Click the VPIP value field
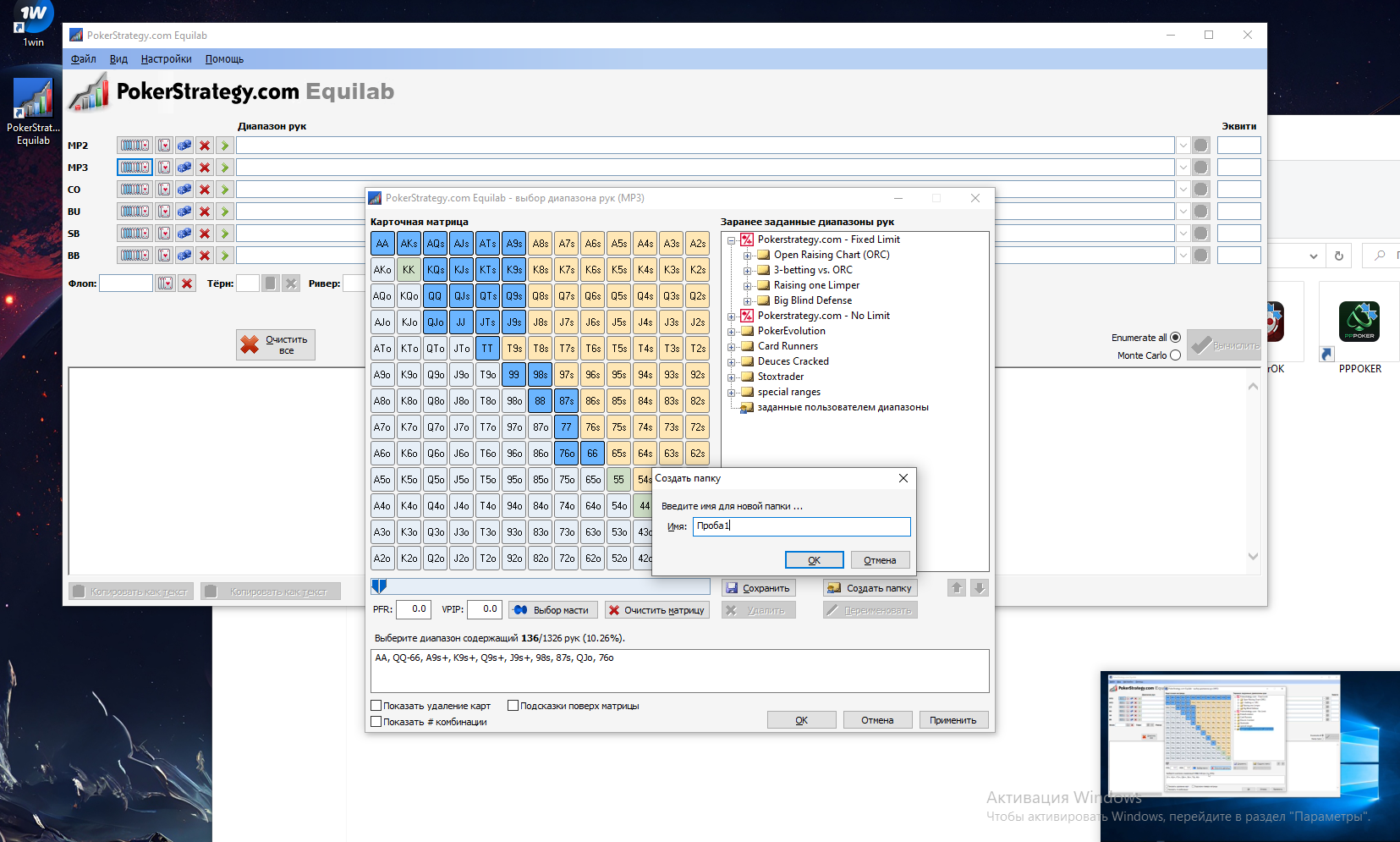1400x842 pixels. click(x=485, y=609)
